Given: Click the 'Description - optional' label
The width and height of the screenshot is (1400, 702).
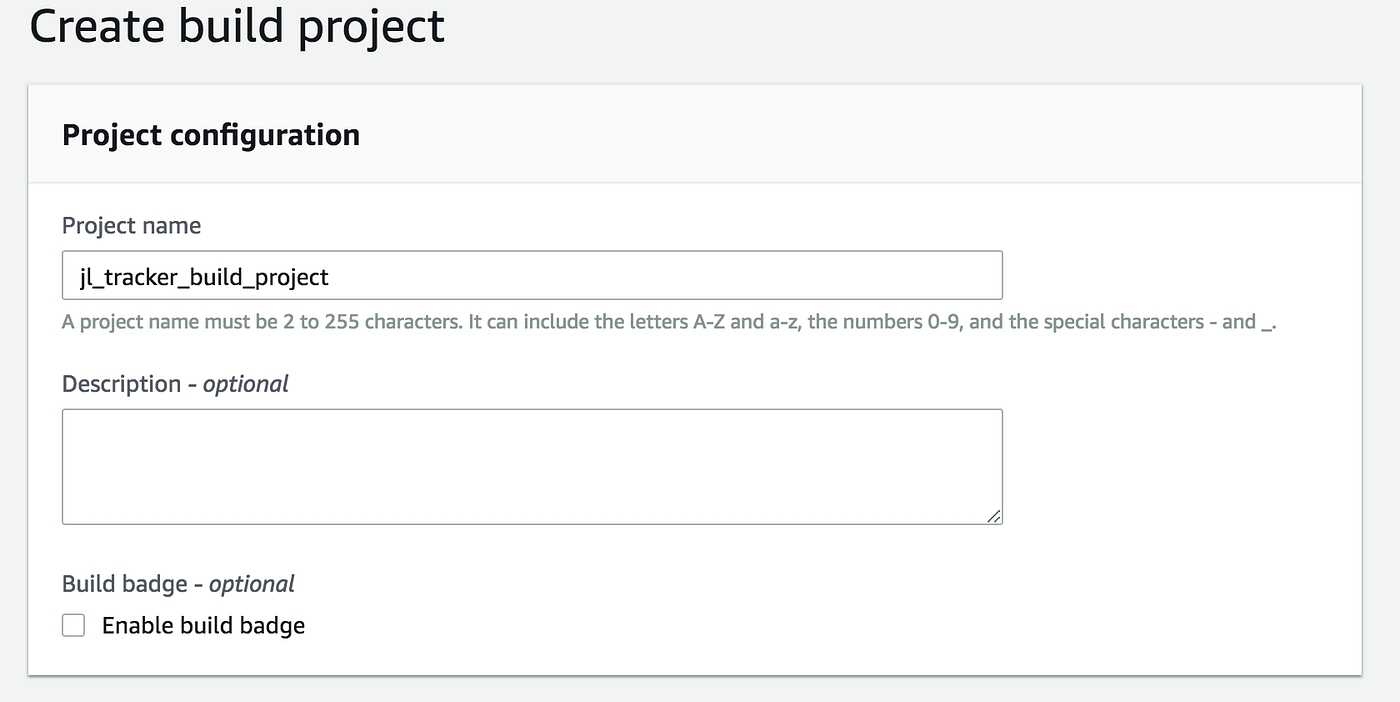Looking at the screenshot, I should [x=175, y=384].
